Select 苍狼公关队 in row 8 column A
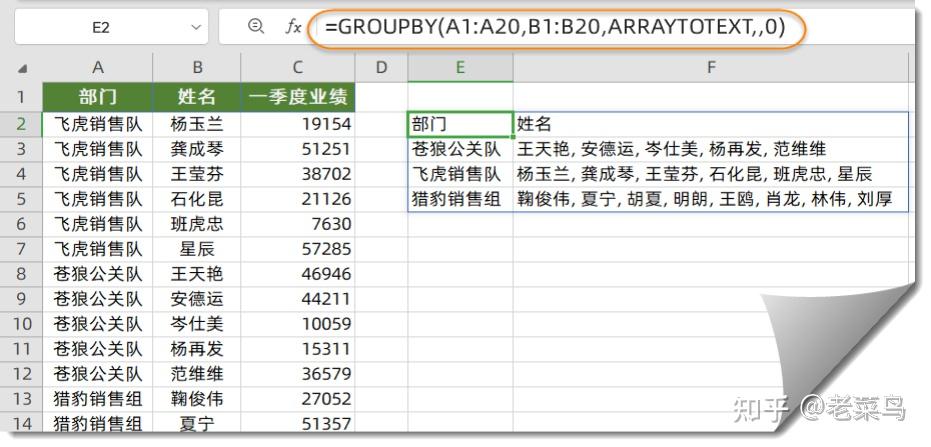The width and height of the screenshot is (931, 447). [98, 274]
